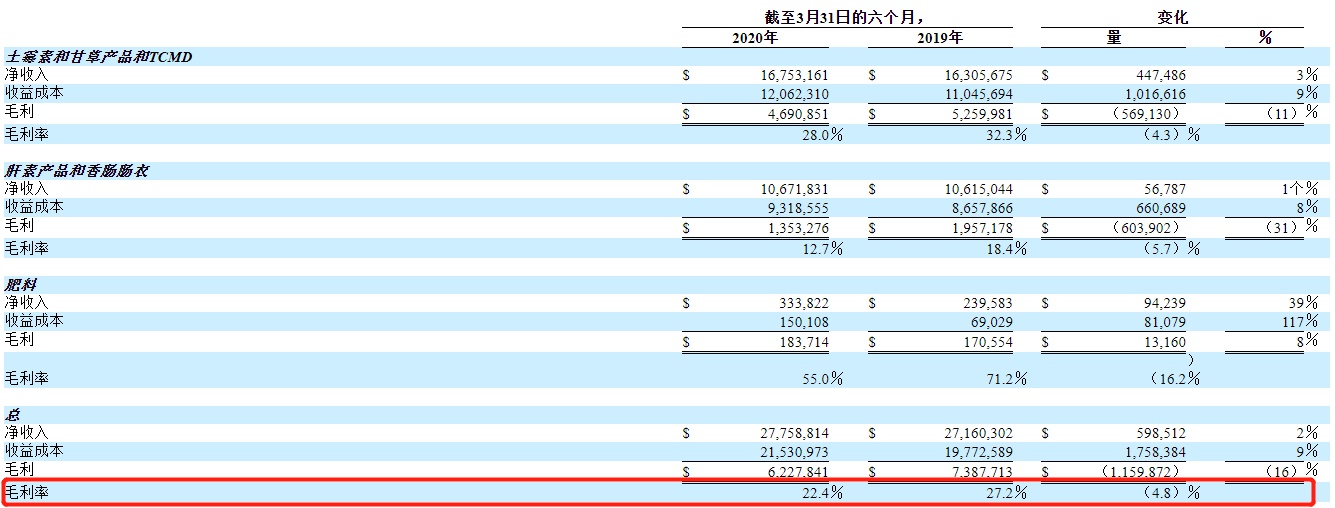This screenshot has height=508, width=1335.
Task: Click the gross margin 32.3%
Action: point(1005,134)
